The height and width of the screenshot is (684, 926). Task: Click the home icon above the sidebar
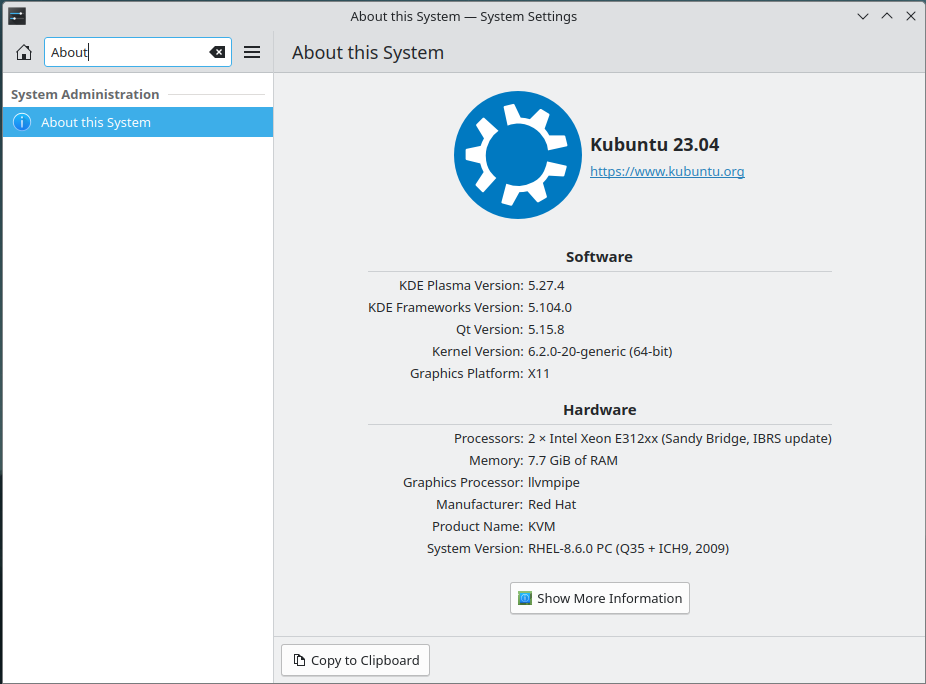23,52
